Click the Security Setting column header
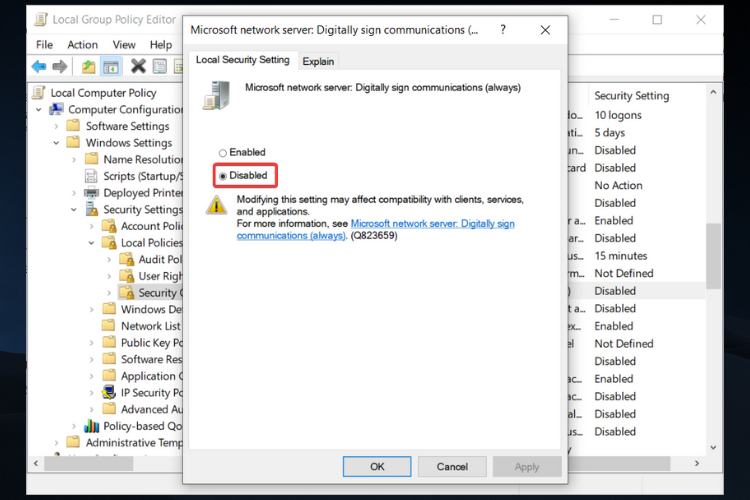Image resolution: width=750 pixels, height=500 pixels. pos(631,96)
